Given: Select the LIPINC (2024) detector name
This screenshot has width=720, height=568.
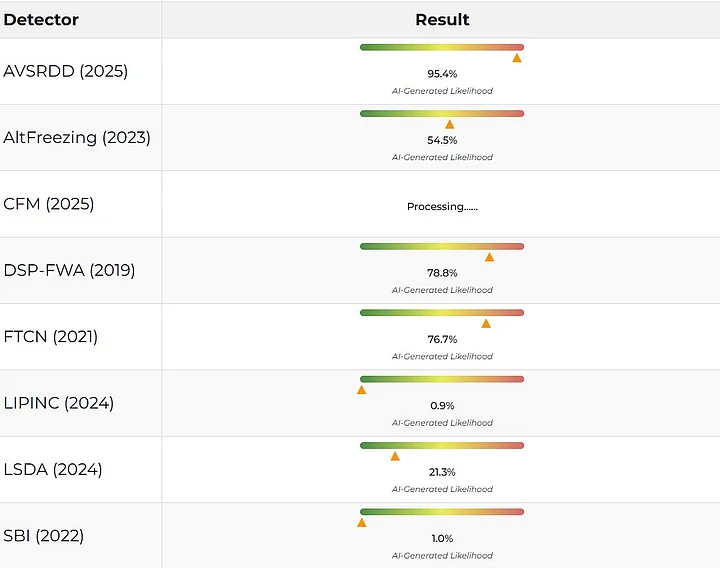Looking at the screenshot, I should coord(59,403).
